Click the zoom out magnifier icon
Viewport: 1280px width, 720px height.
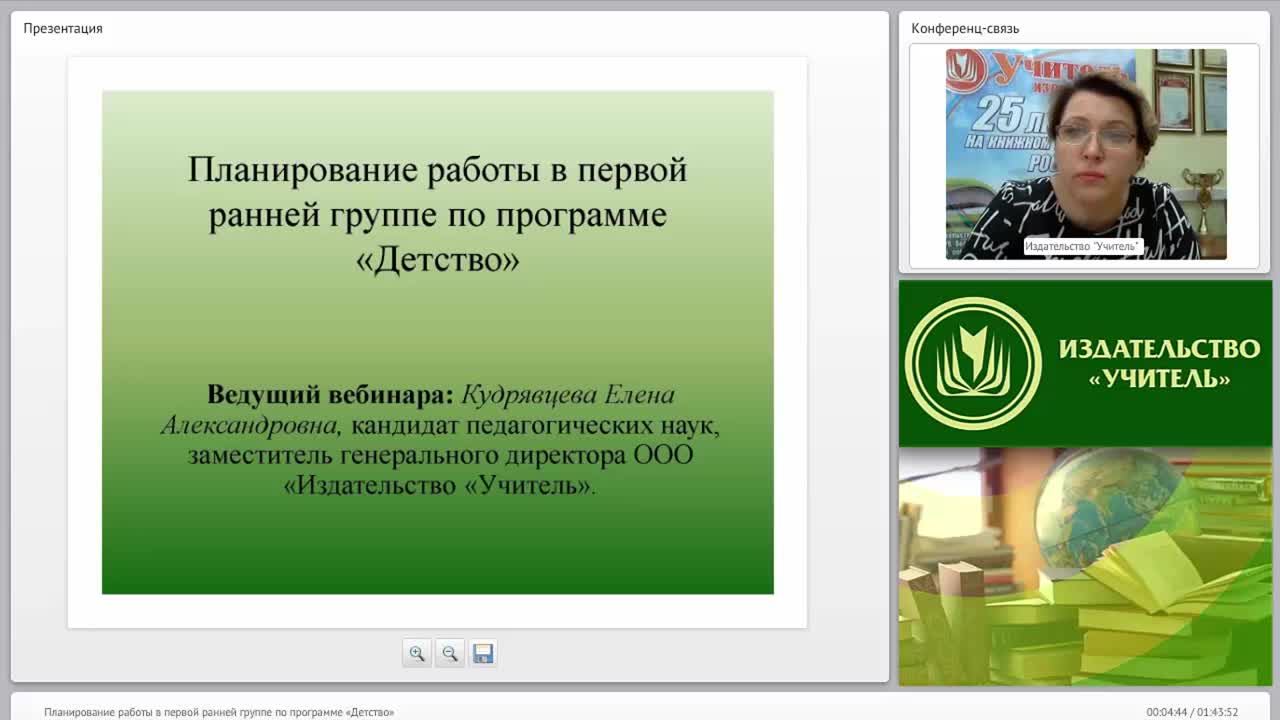click(450, 653)
